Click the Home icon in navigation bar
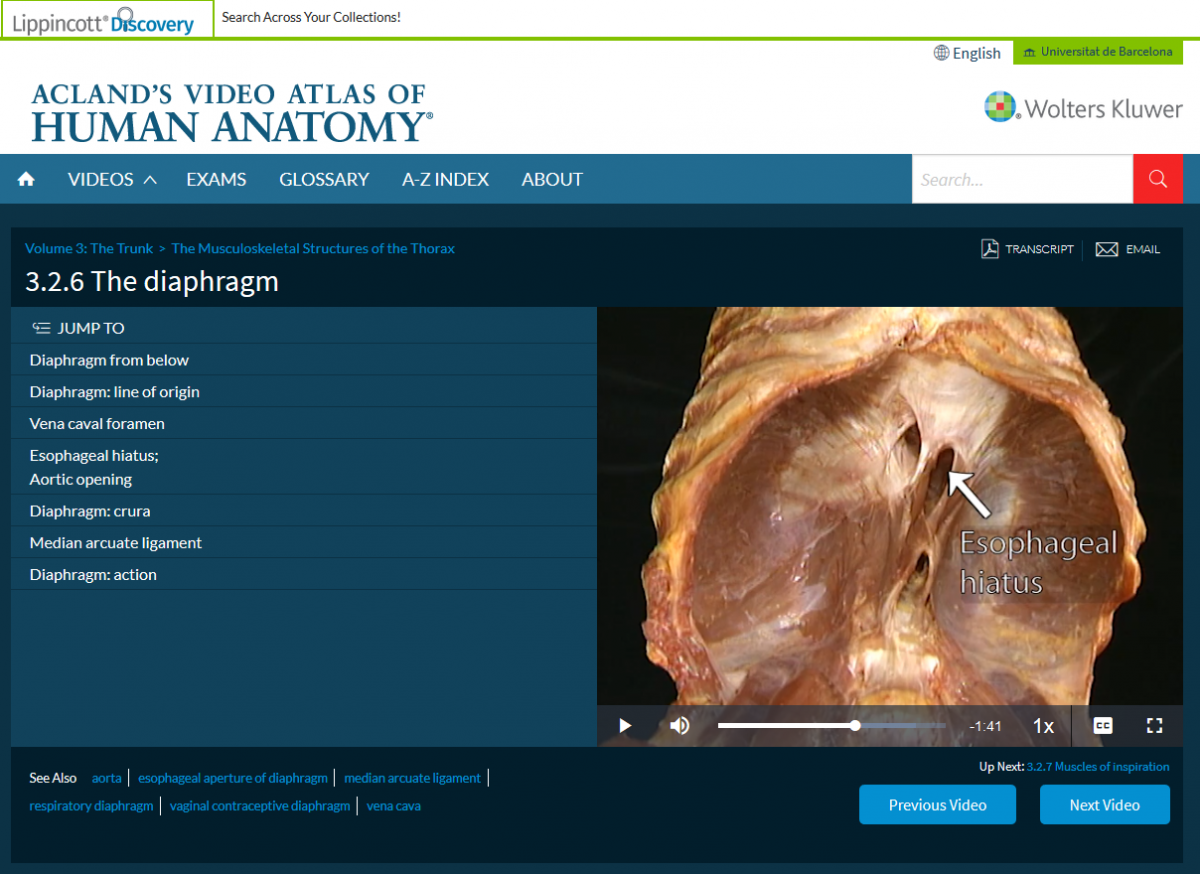 point(26,179)
